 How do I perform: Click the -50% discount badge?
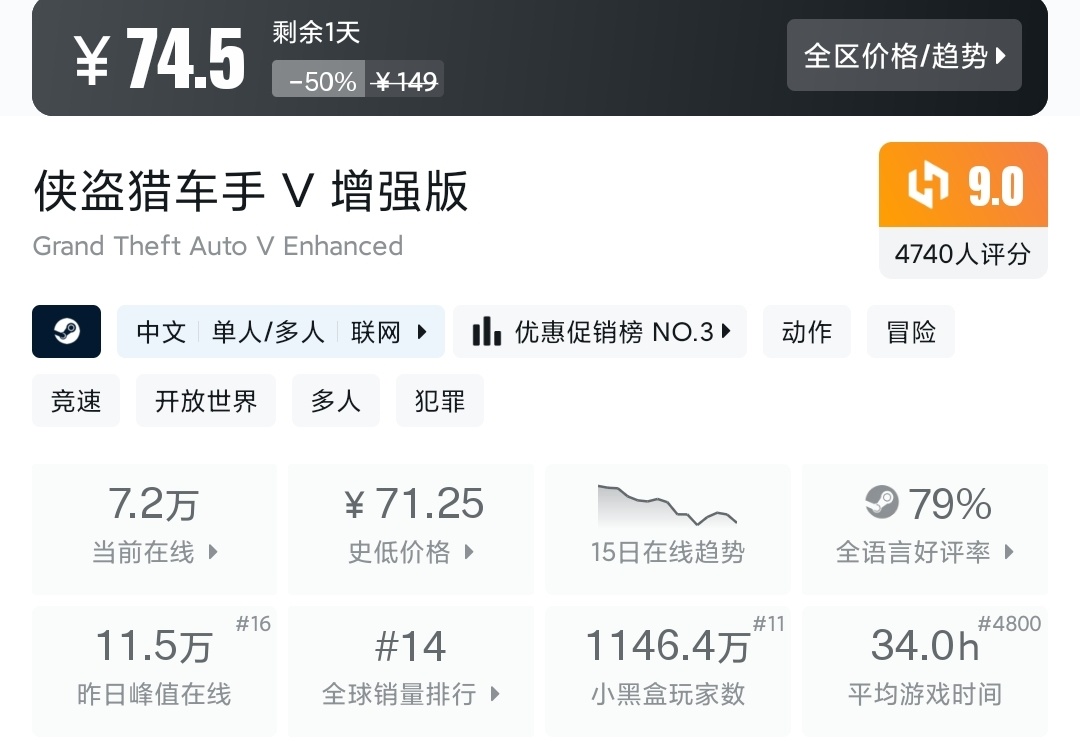pos(320,81)
